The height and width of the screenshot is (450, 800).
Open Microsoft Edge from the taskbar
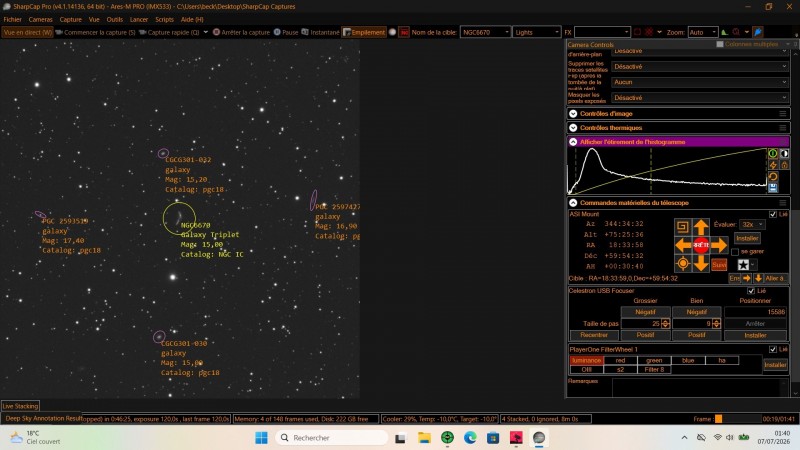(x=470, y=437)
